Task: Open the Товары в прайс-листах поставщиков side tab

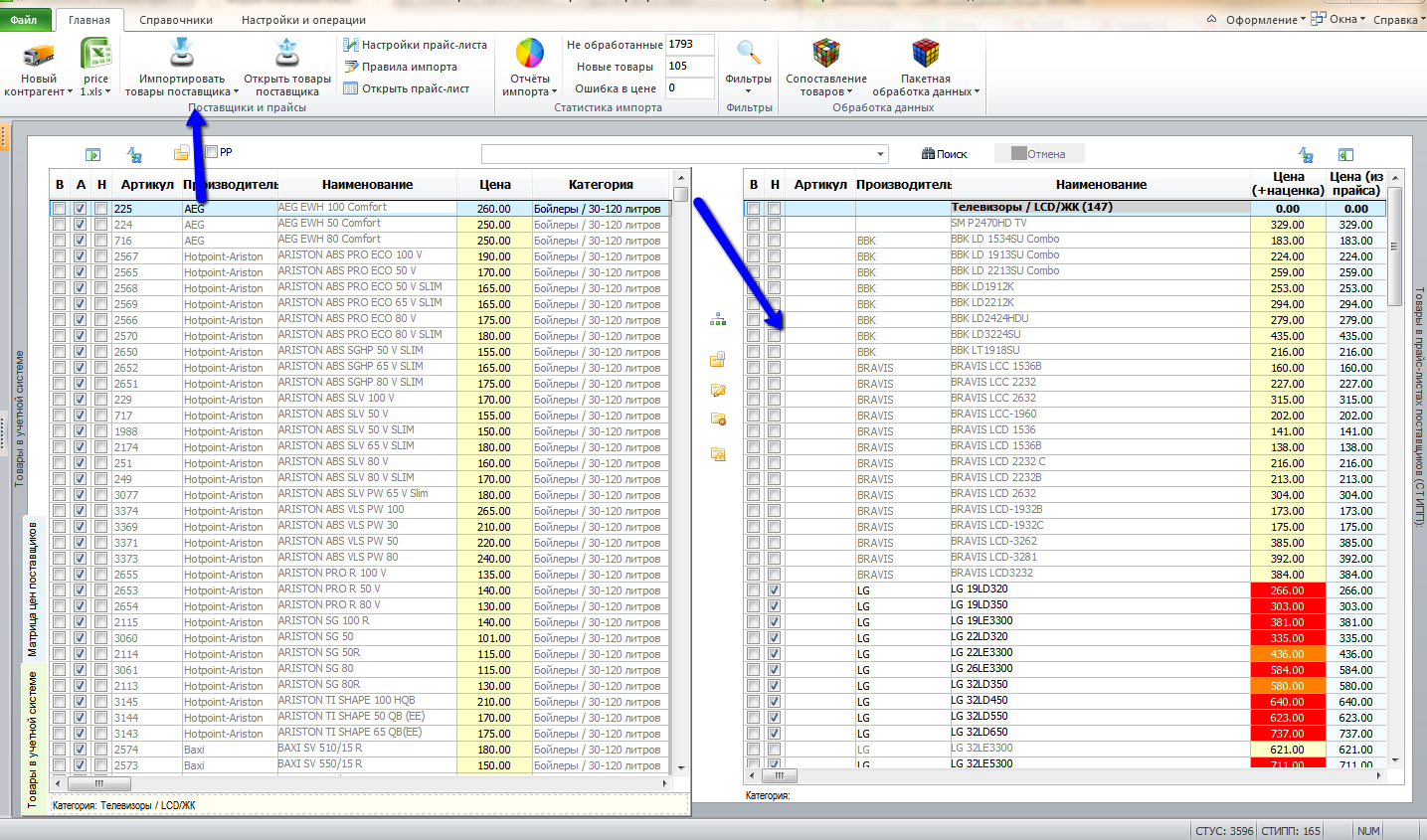Action: [x=1419, y=406]
